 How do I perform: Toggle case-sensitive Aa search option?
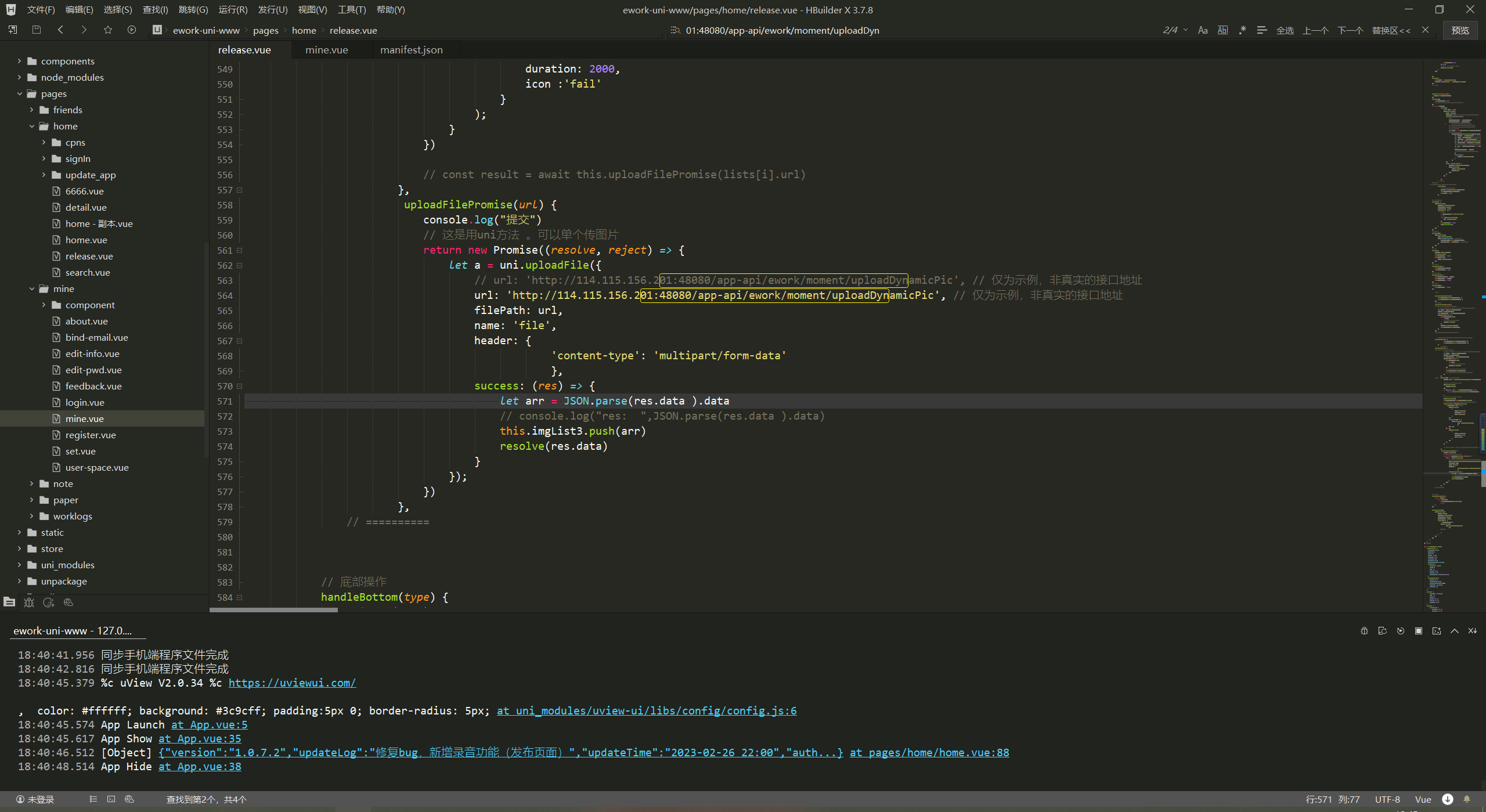coord(1203,30)
